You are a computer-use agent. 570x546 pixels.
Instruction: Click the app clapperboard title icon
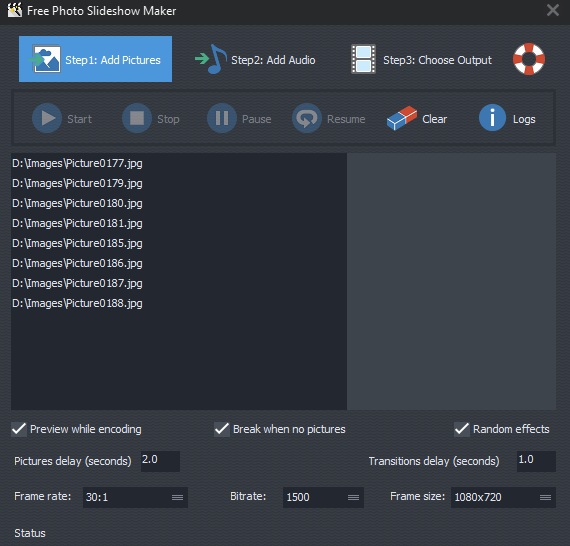tap(15, 10)
